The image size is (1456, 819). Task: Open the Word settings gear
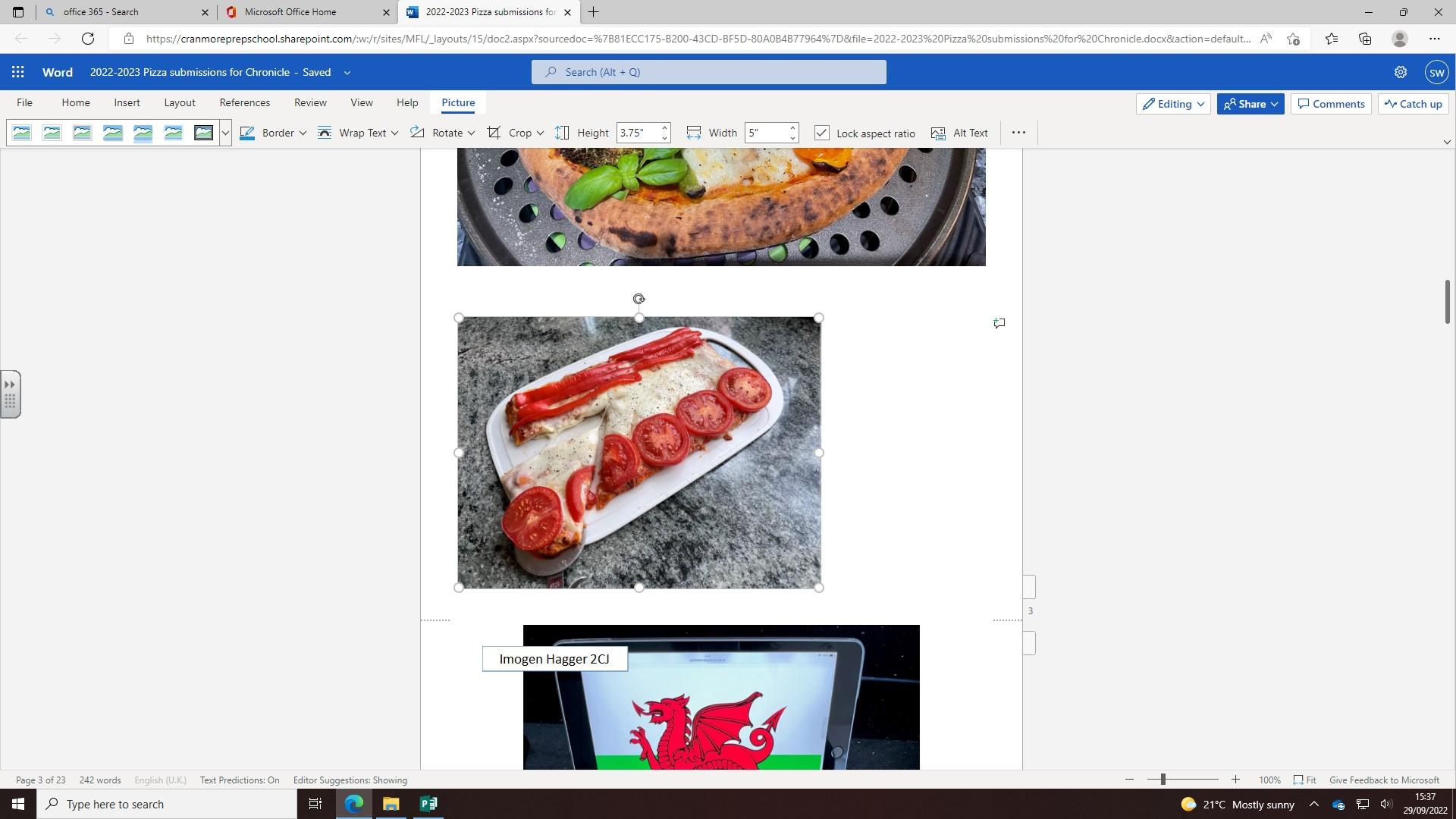(1400, 72)
